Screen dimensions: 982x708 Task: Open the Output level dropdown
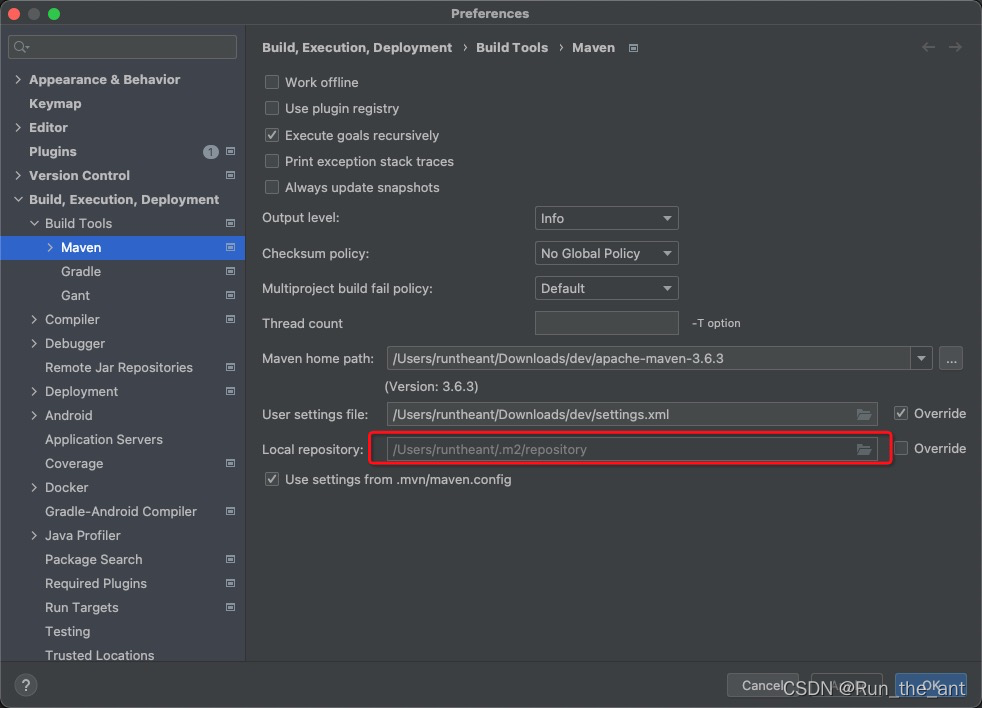[x=606, y=218]
